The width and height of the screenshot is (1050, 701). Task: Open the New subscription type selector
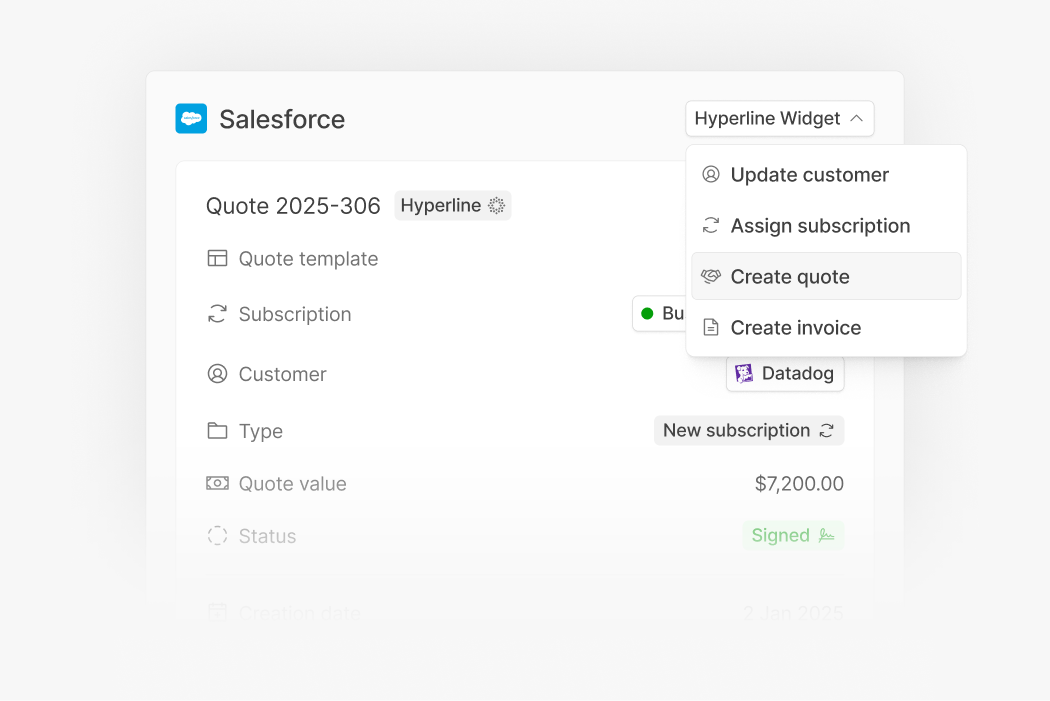(x=749, y=431)
